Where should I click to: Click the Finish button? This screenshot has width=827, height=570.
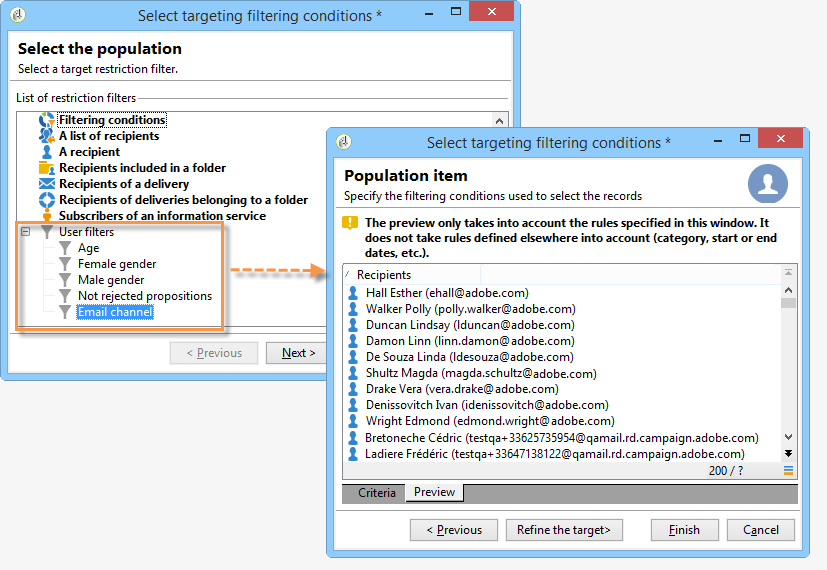tap(684, 530)
